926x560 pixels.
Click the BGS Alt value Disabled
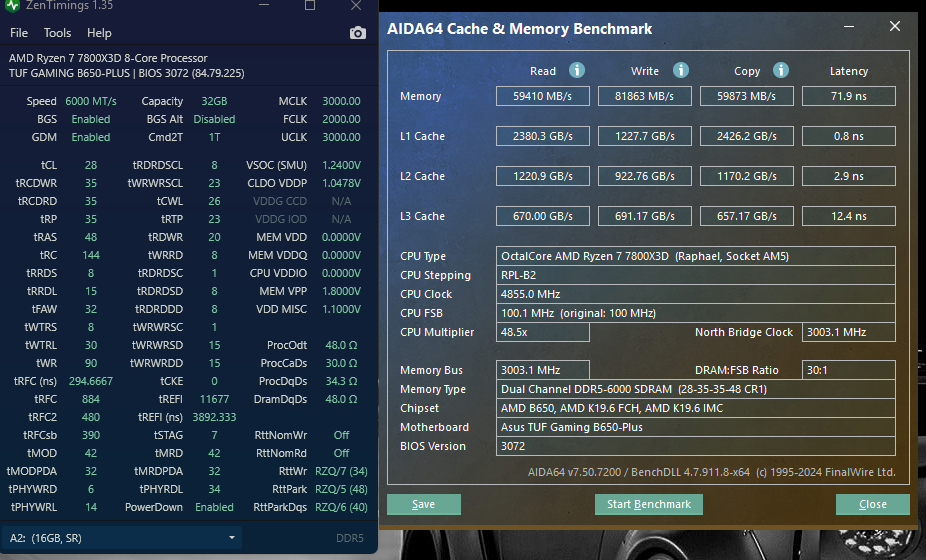point(214,119)
